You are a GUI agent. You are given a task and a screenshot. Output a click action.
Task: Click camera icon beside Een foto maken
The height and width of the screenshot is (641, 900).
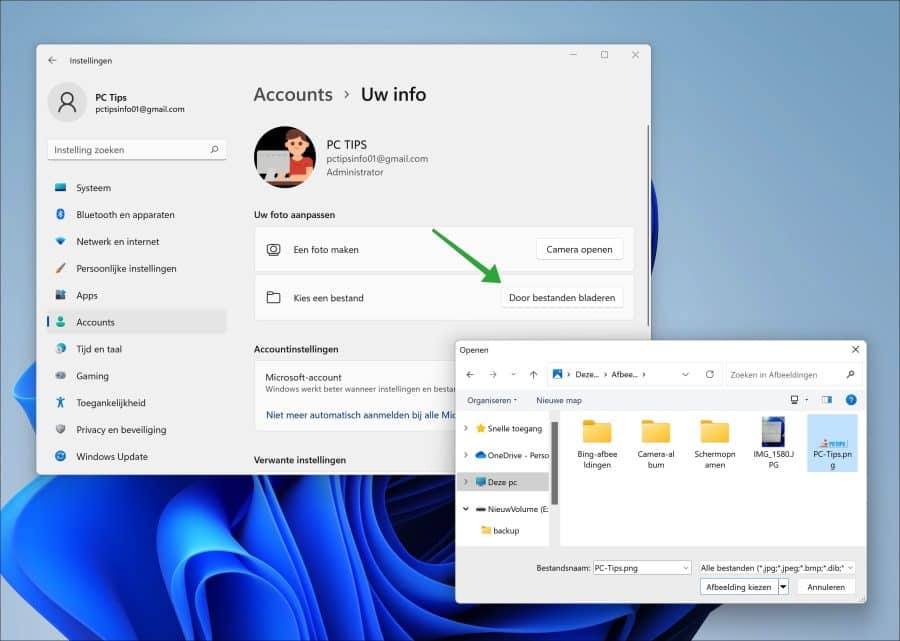273,250
